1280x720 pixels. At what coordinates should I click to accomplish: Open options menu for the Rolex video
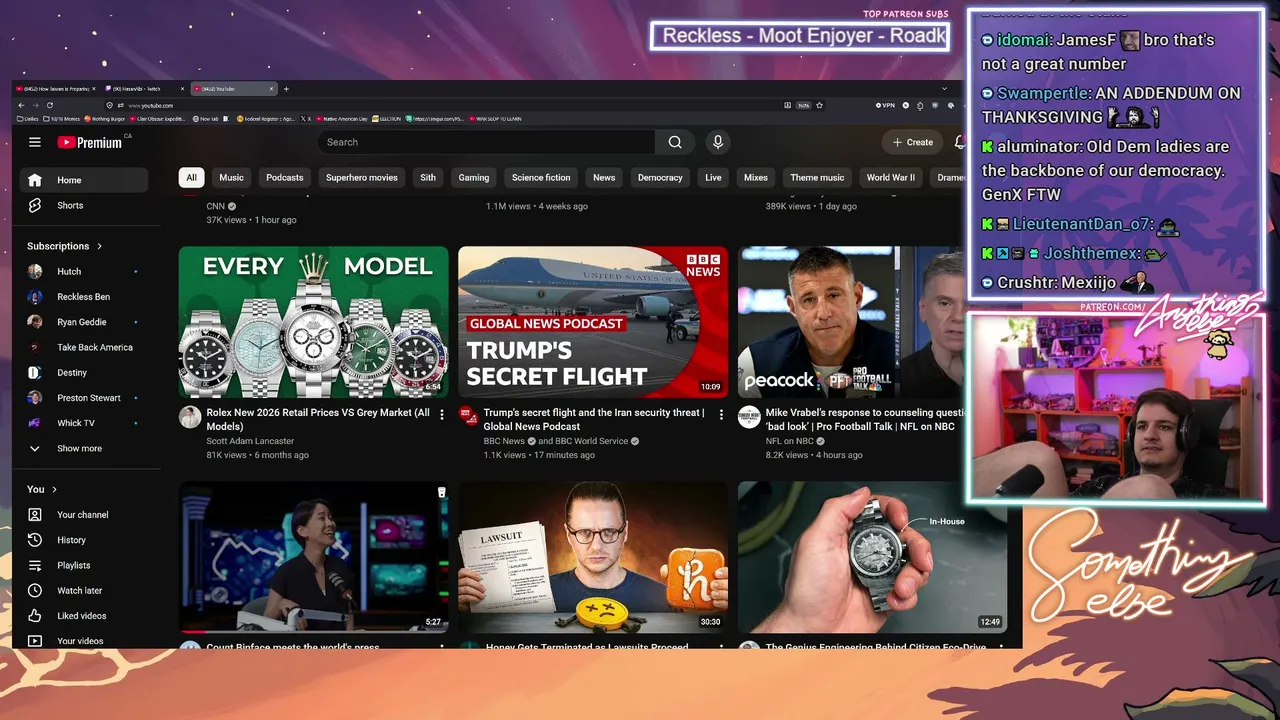(x=442, y=414)
